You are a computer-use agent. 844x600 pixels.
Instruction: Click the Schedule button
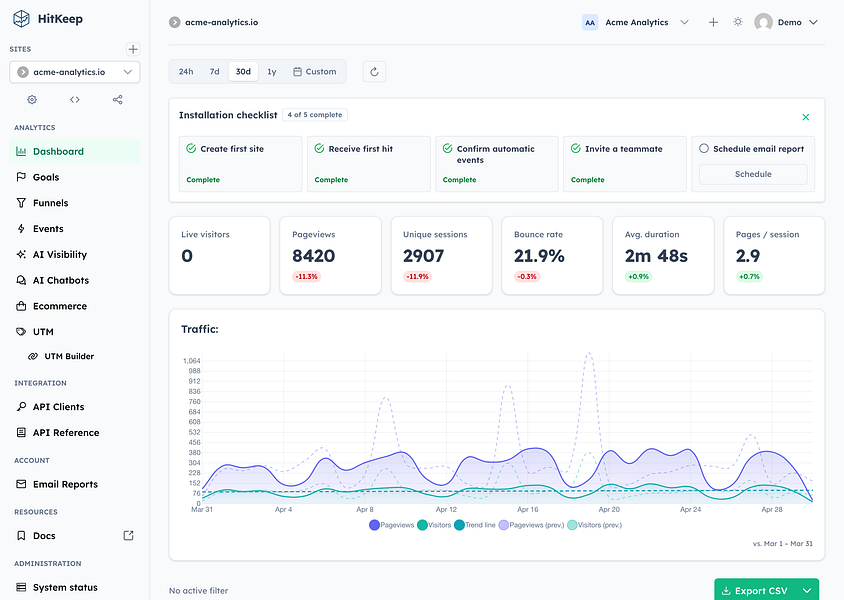[753, 174]
